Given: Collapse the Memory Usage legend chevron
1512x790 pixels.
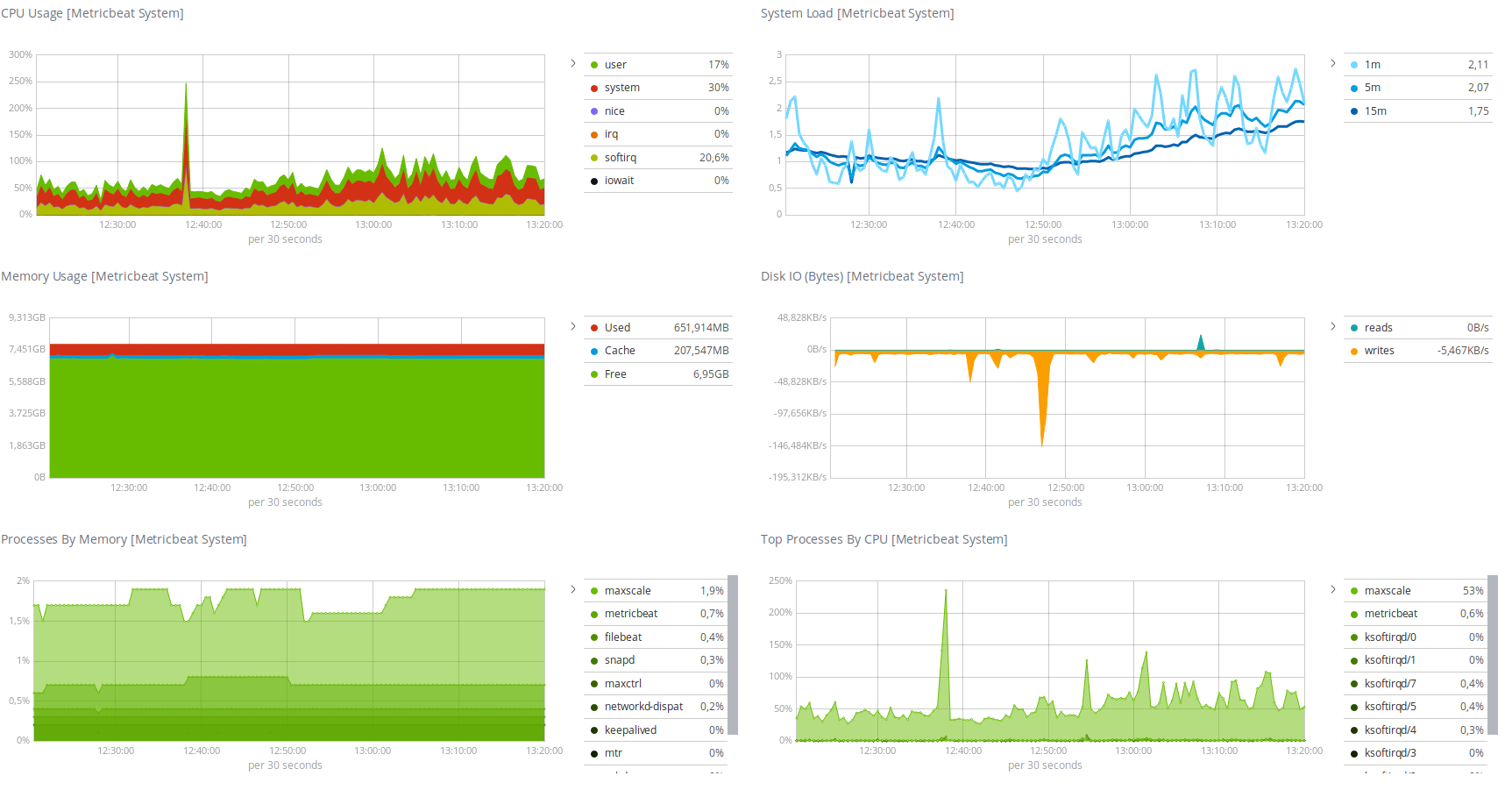Looking at the screenshot, I should [573, 326].
